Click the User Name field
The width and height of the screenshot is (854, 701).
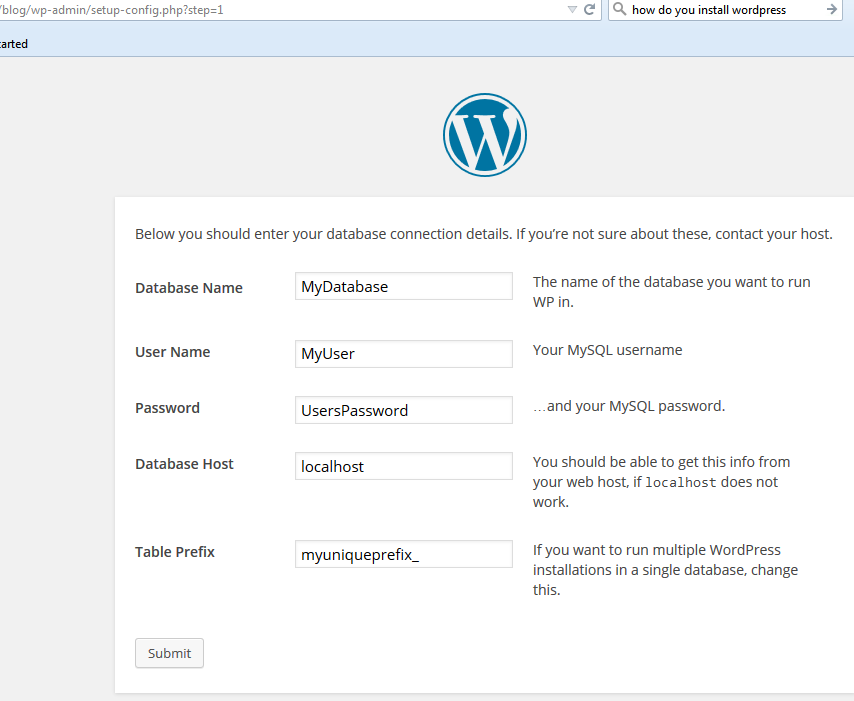(404, 354)
